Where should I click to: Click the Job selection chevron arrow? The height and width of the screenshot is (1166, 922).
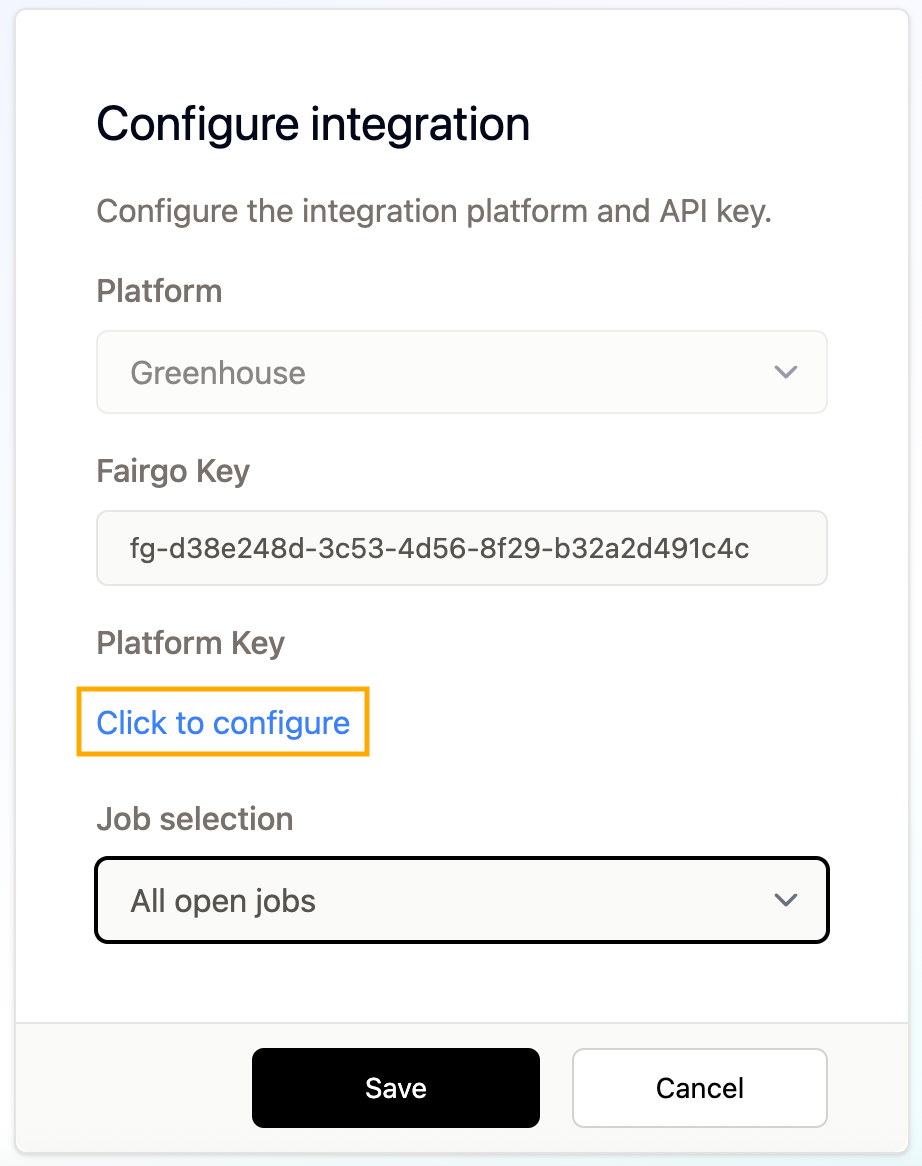[786, 900]
